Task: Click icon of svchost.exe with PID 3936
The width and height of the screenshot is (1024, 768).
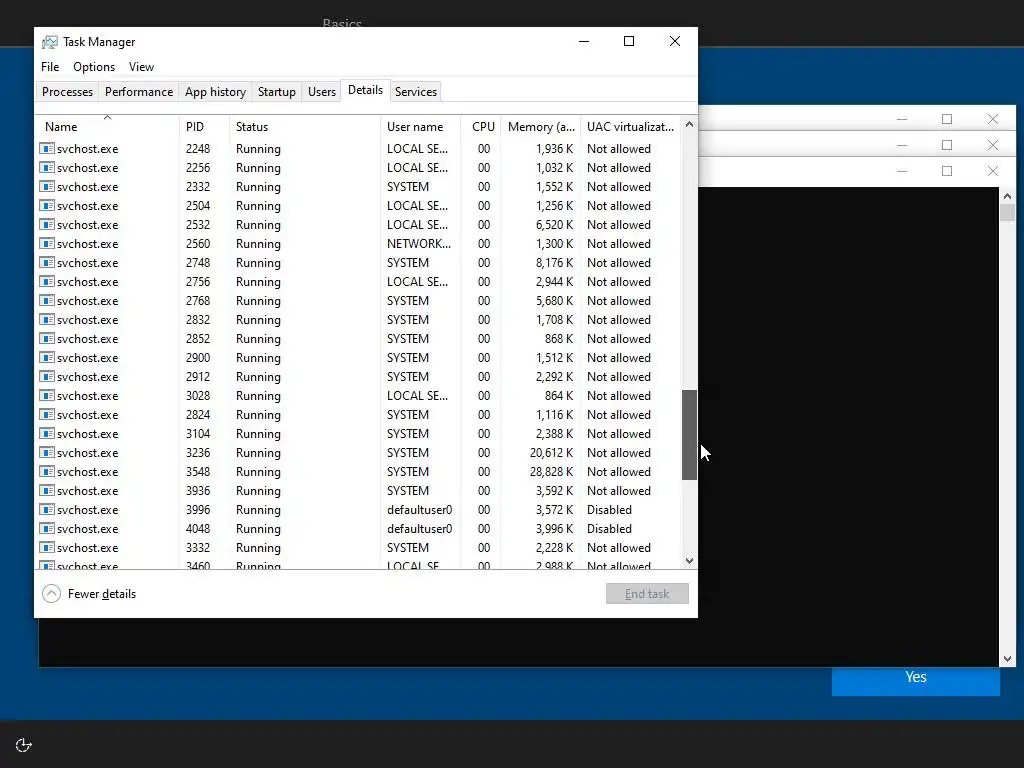Action: coord(46,490)
